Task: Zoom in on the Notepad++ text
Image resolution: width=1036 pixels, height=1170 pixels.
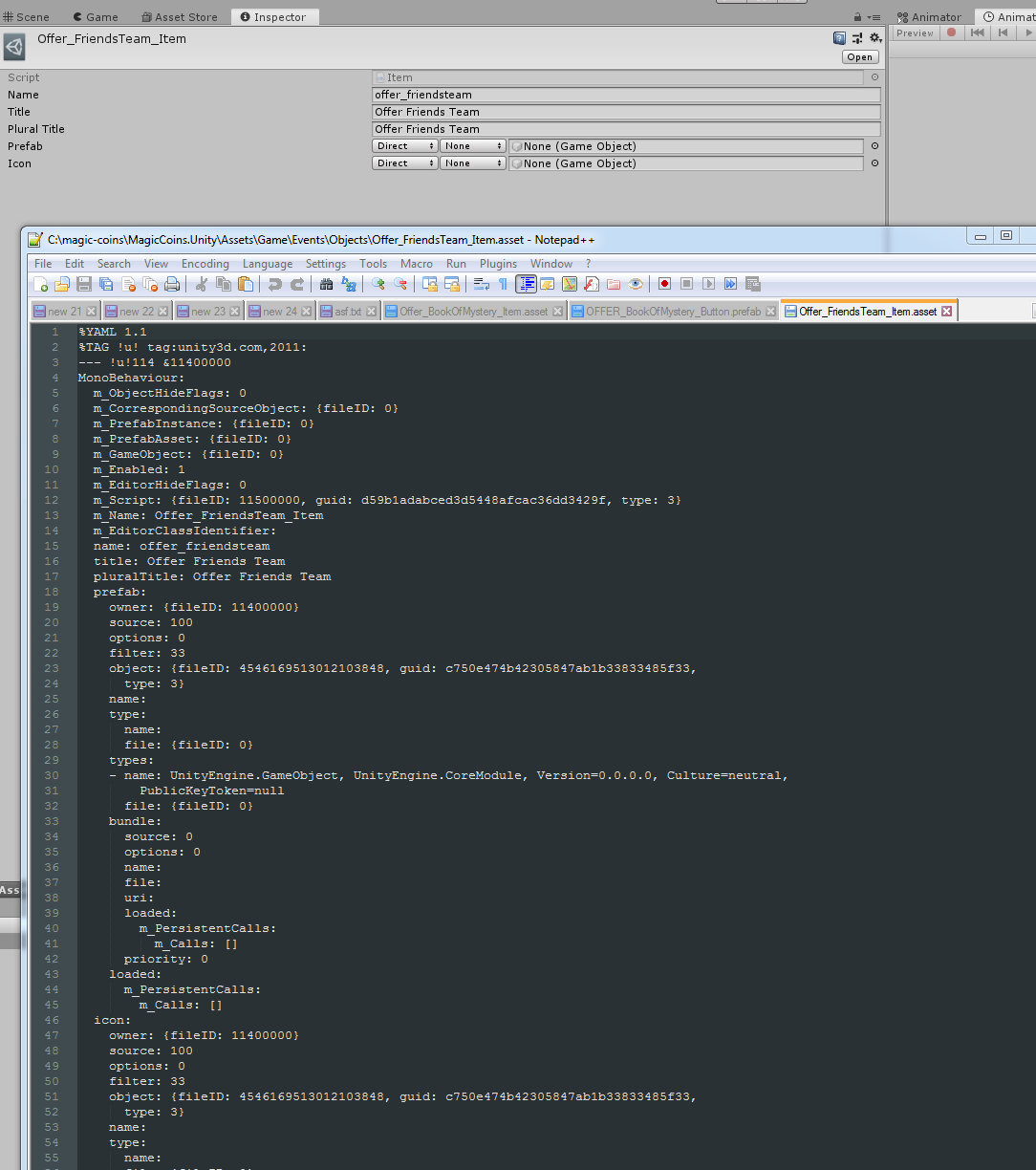Action: coord(378,284)
